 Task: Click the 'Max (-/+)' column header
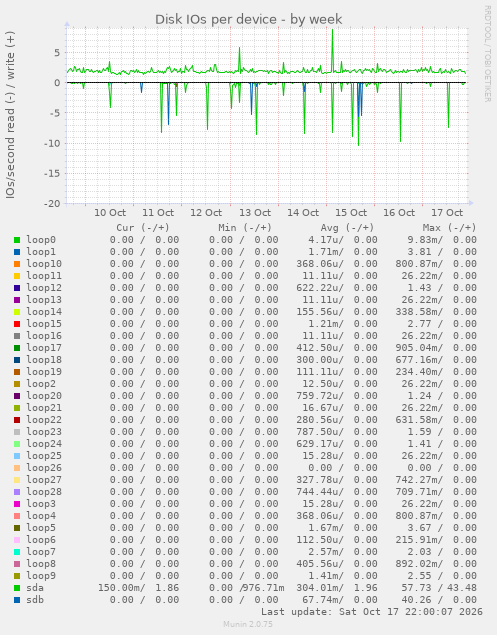point(449,228)
